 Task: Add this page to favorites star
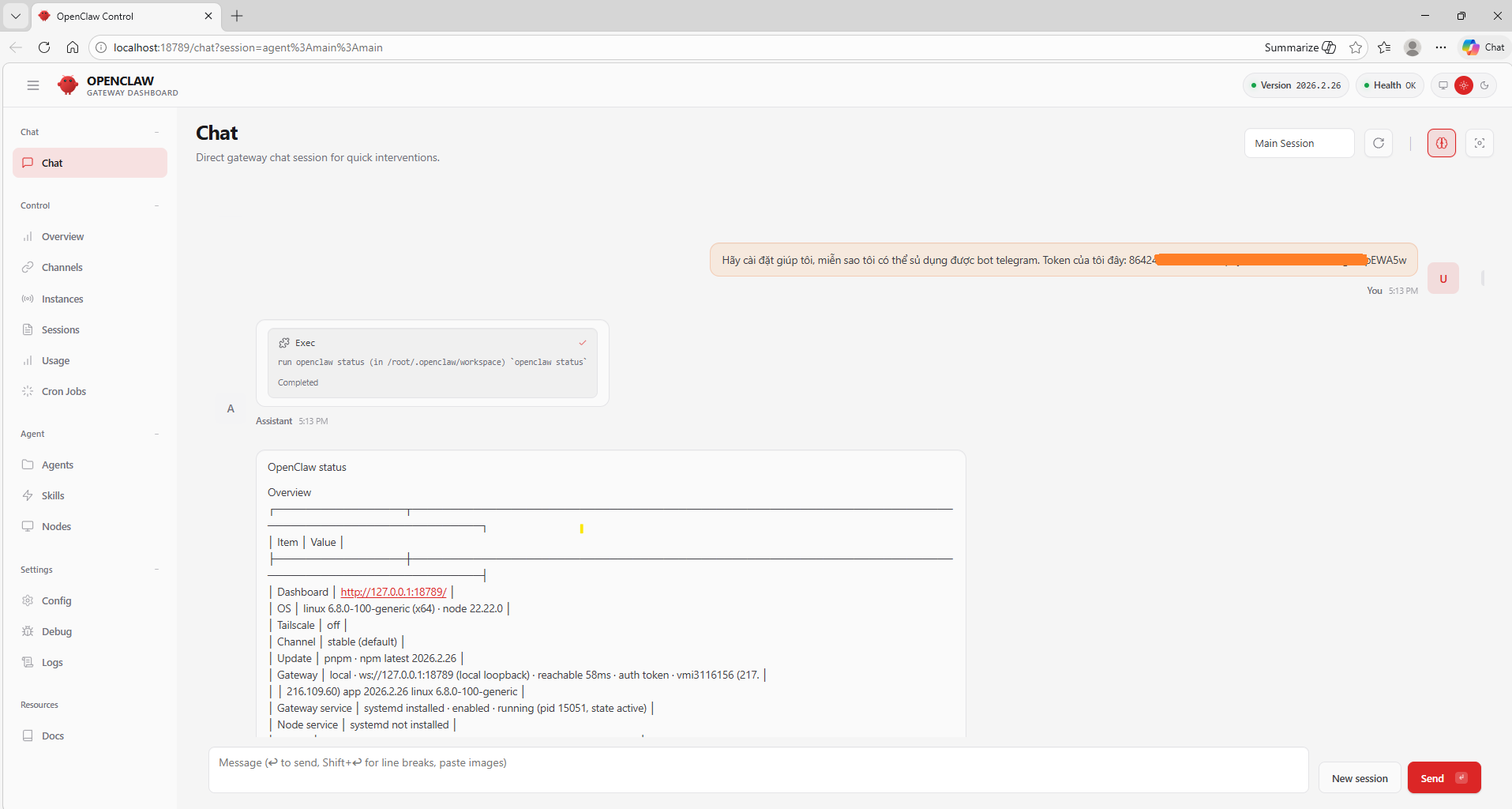(1356, 47)
